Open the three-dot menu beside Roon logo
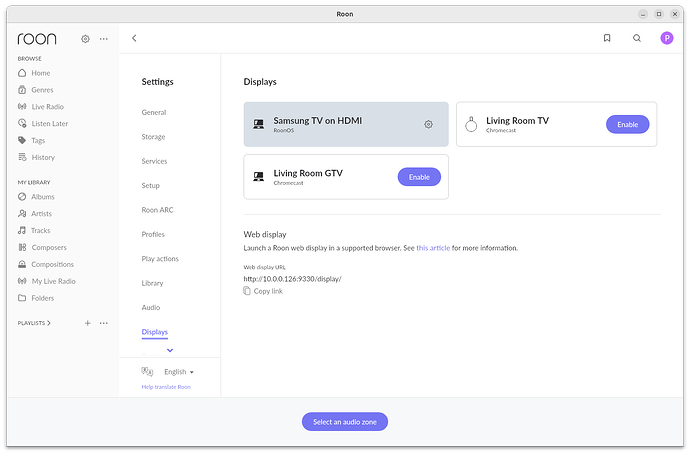The width and height of the screenshot is (690, 454). coord(103,39)
